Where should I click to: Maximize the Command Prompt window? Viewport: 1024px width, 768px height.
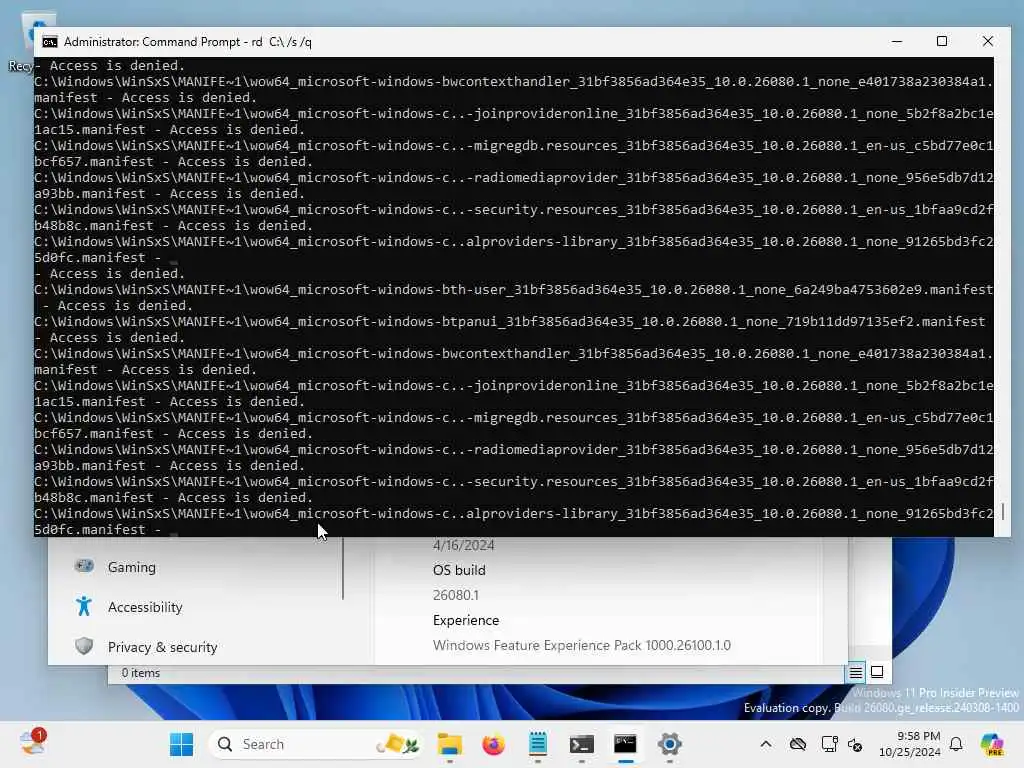pos(942,41)
